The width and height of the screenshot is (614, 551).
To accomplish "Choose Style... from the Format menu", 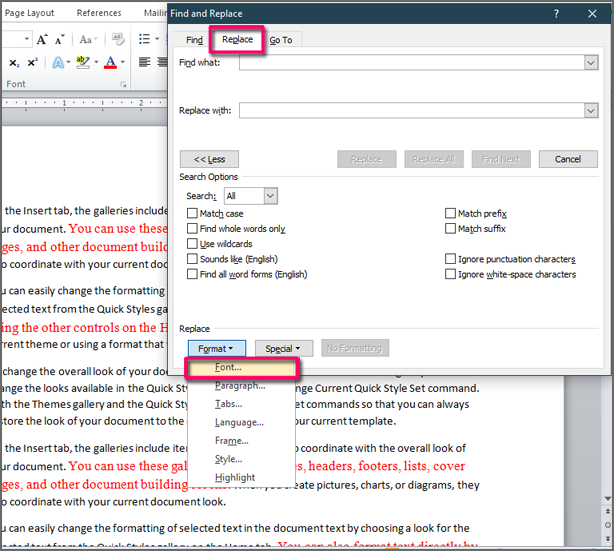I will click(242, 459).
